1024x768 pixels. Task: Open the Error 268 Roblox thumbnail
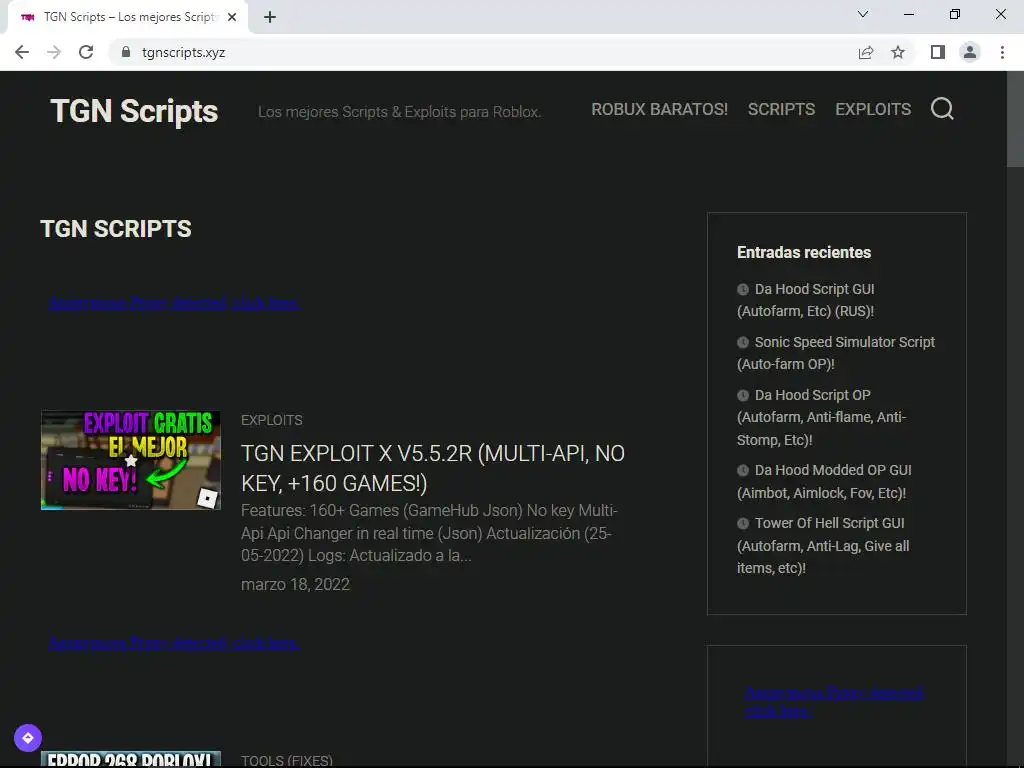[131, 759]
